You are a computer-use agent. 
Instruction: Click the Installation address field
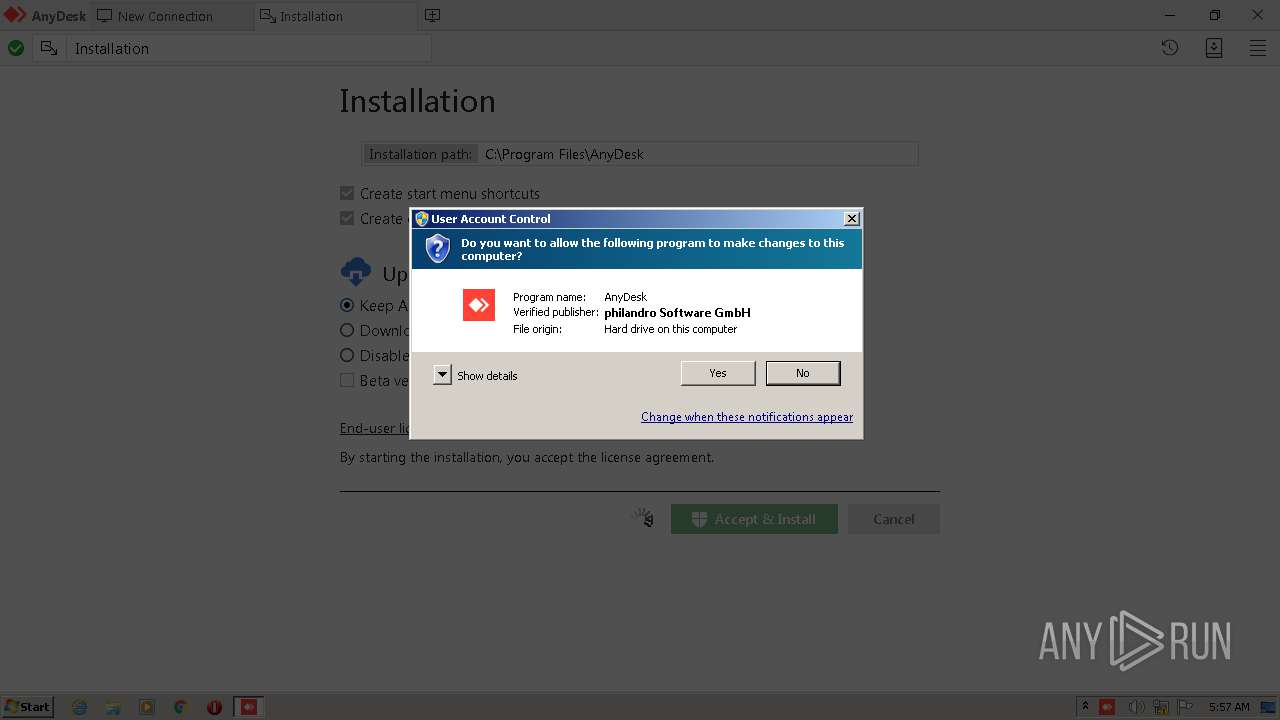pyautogui.click(x=248, y=48)
